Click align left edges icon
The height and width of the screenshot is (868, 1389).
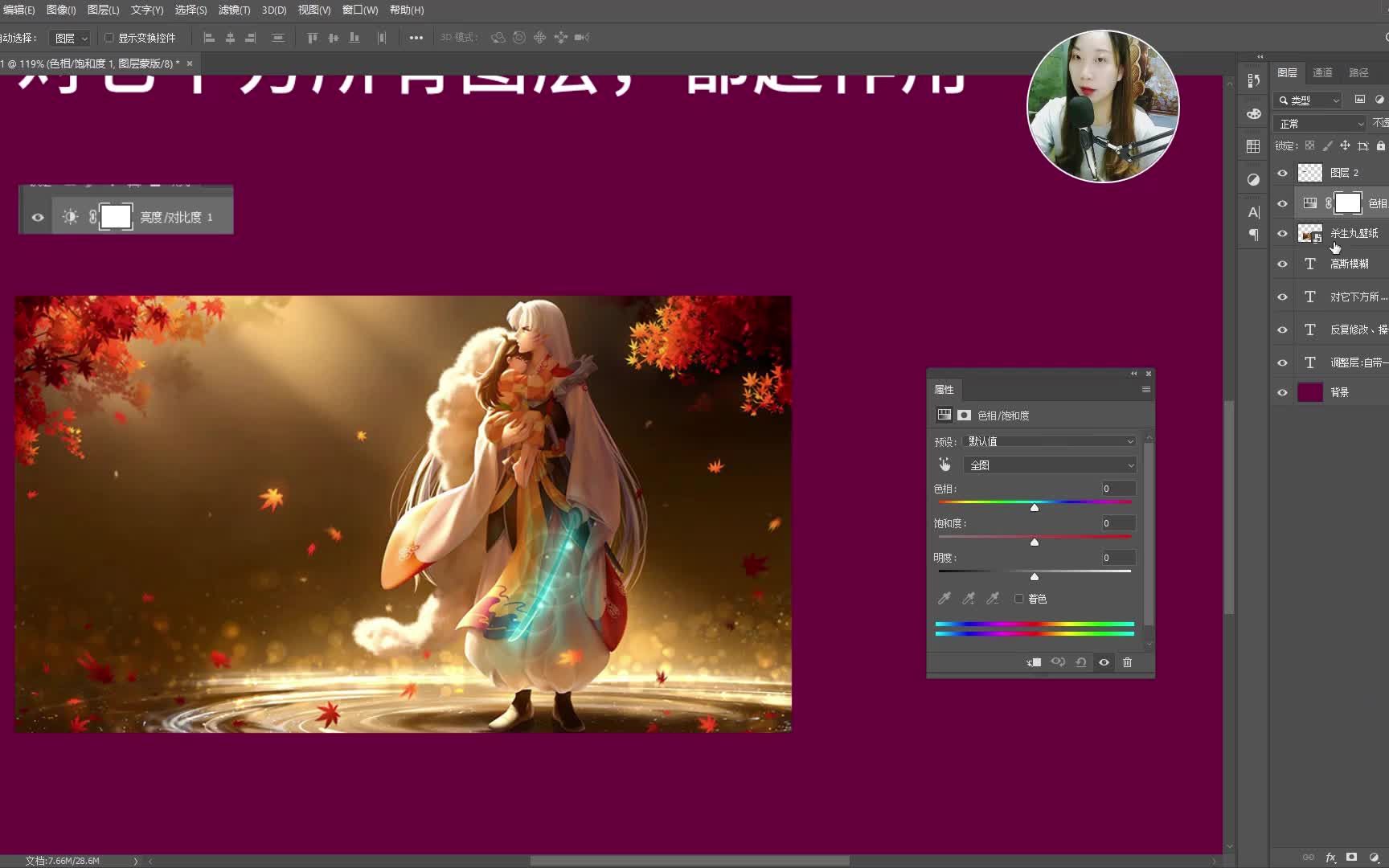pyautogui.click(x=209, y=38)
